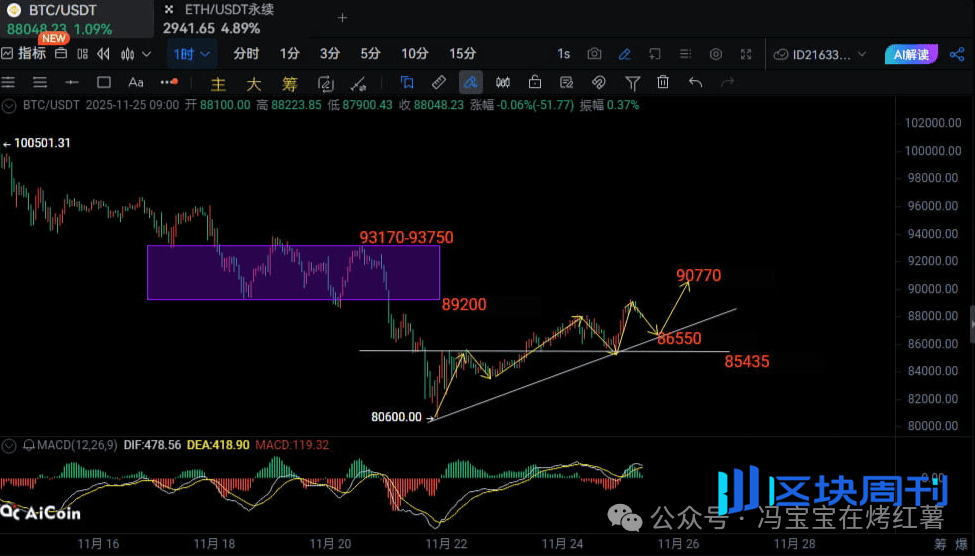The image size is (975, 556).
Task: Click the add-note square plus icon
Action: (655, 54)
